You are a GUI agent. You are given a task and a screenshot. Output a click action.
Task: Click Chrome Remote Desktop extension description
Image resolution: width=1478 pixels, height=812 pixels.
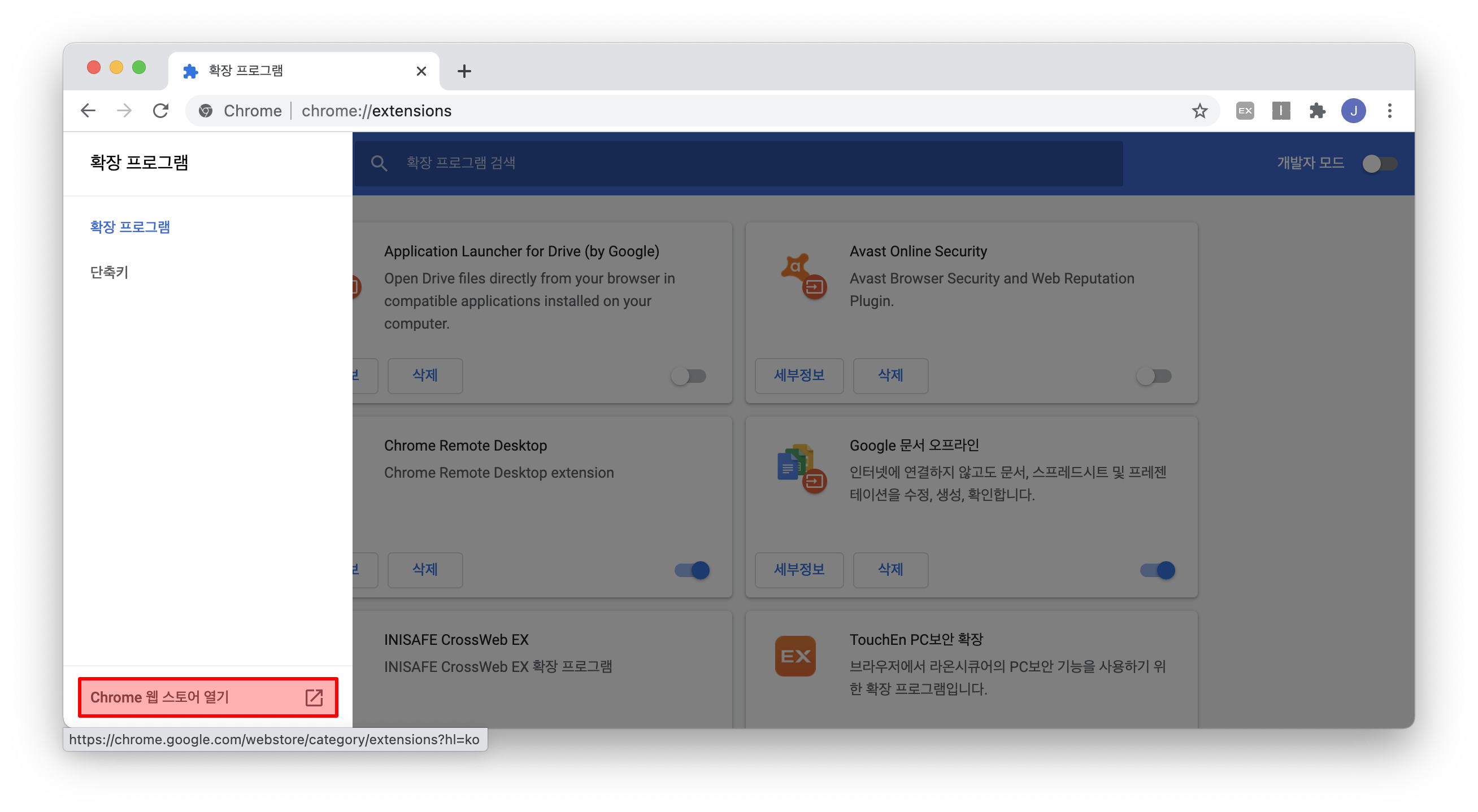498,473
